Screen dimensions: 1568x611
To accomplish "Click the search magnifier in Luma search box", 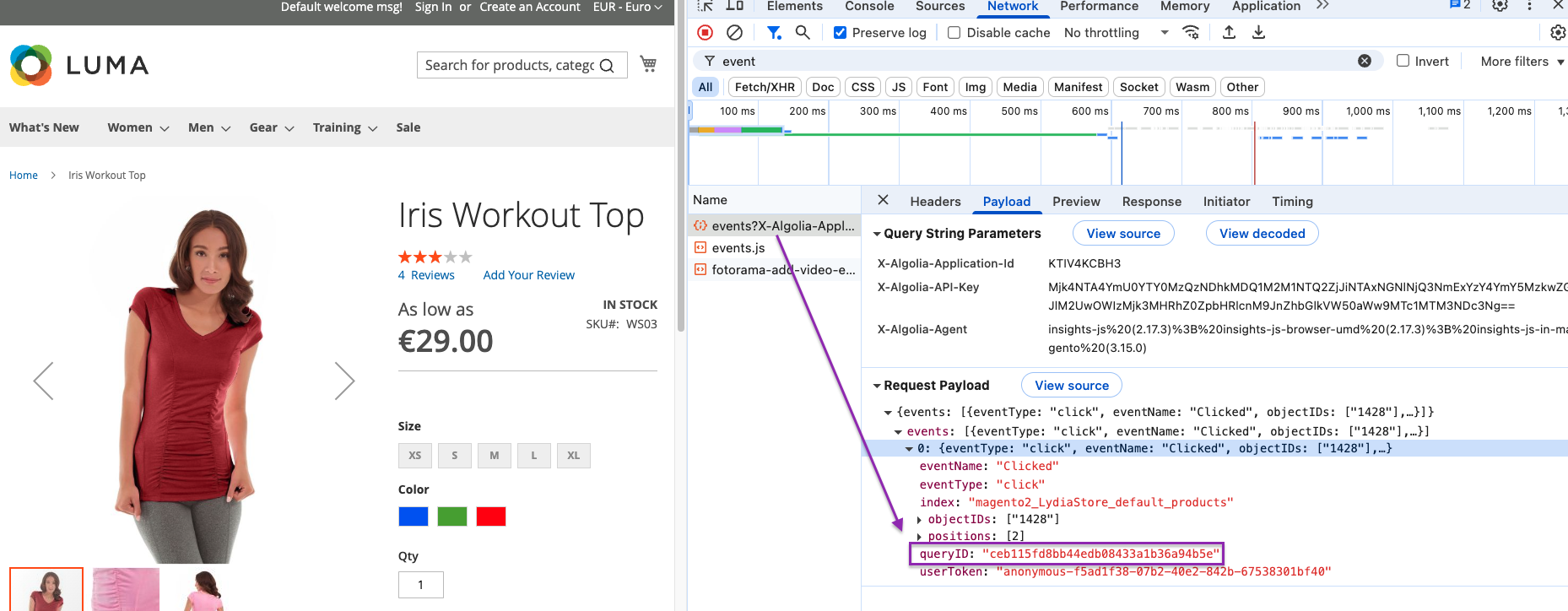I will 607,66.
